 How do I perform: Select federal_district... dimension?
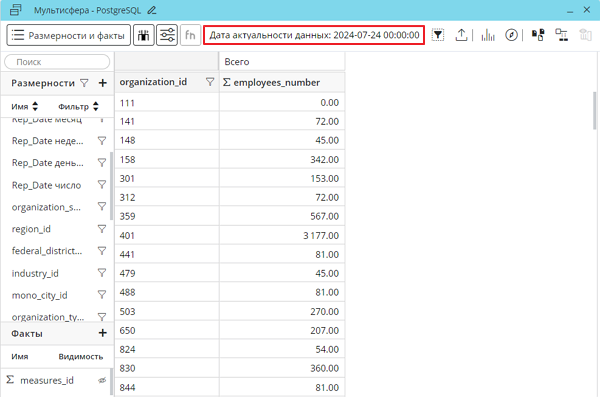47,251
